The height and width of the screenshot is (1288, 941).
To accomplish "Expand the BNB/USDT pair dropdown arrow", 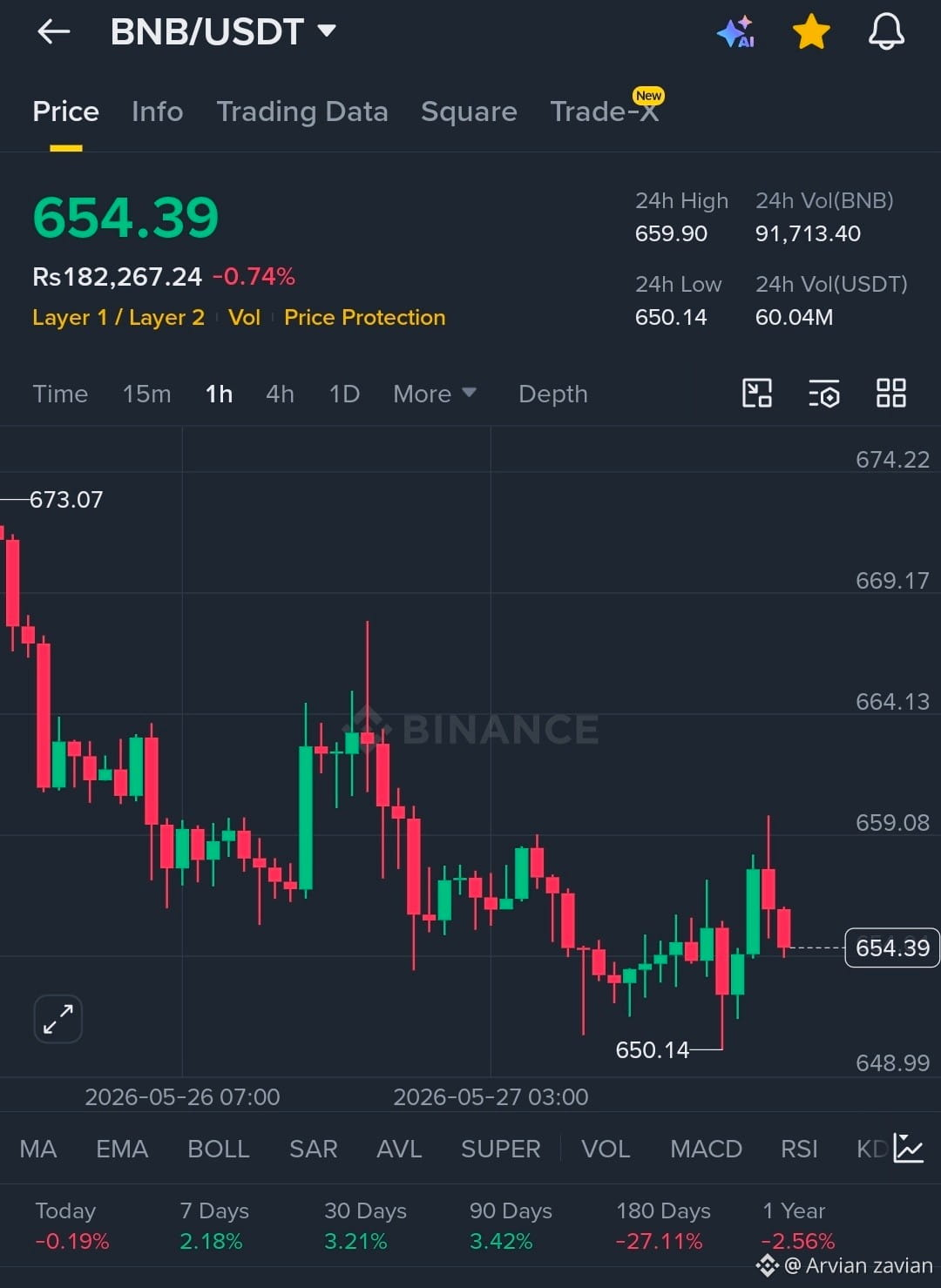I will (327, 31).
